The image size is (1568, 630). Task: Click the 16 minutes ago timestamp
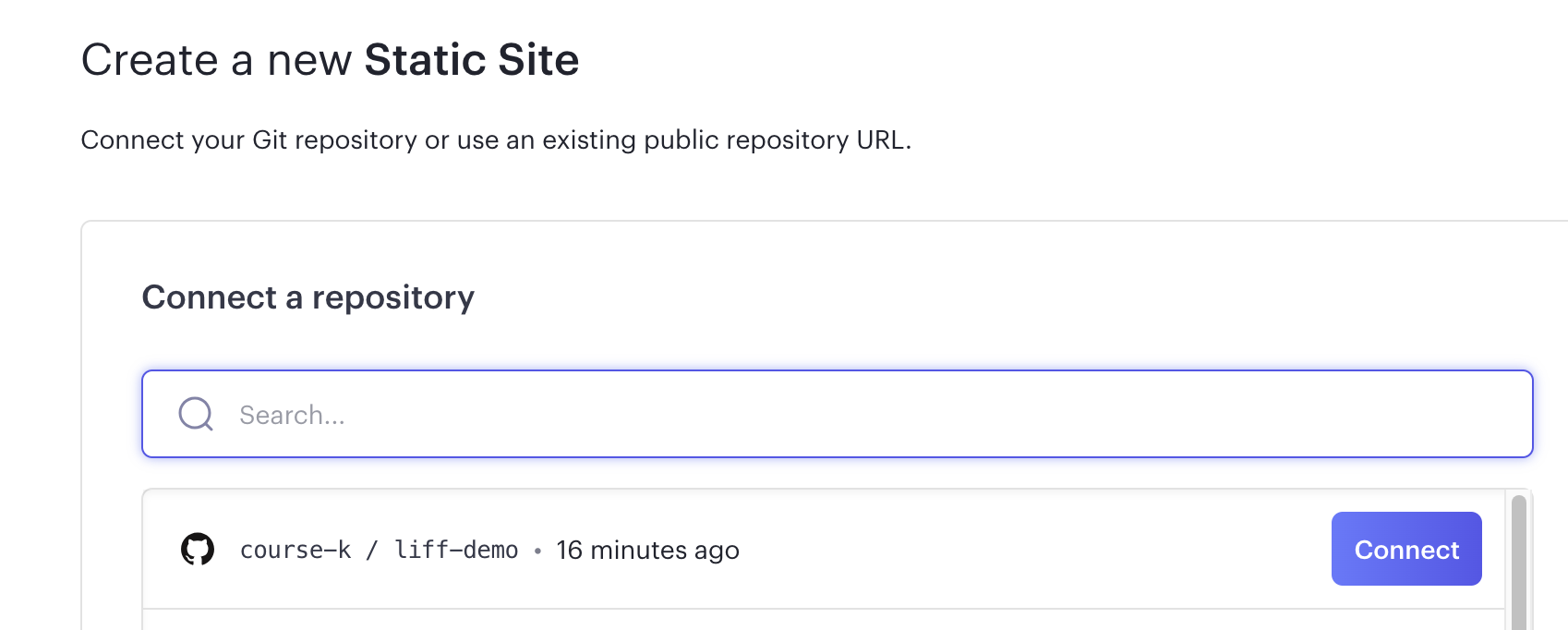(x=646, y=549)
